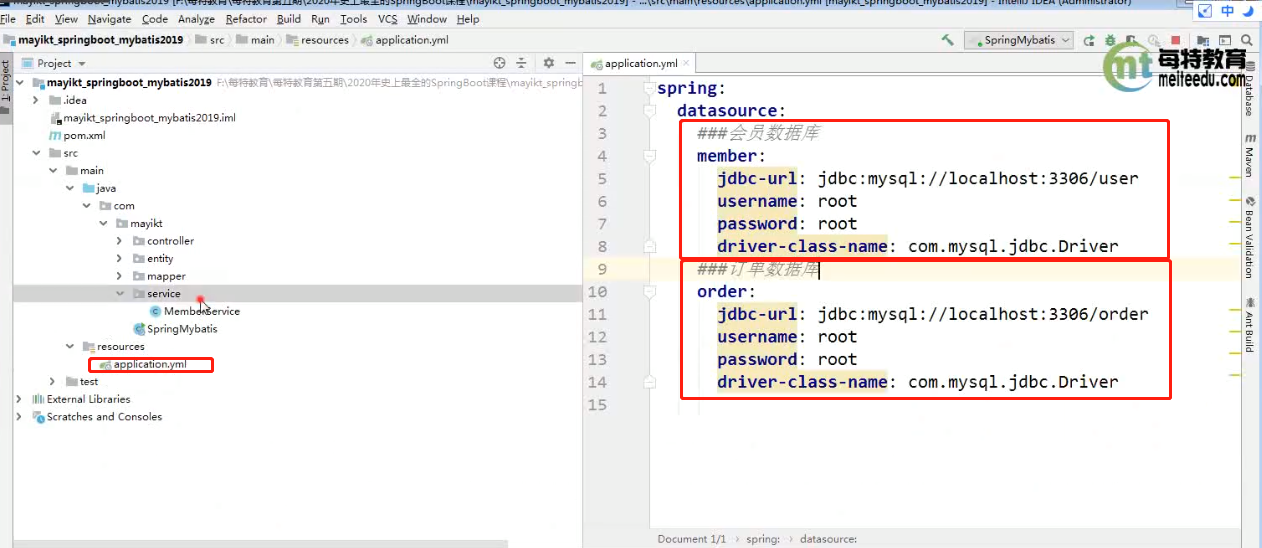Click the red Stop button icon
Image resolution: width=1262 pixels, height=548 pixels.
[1178, 40]
